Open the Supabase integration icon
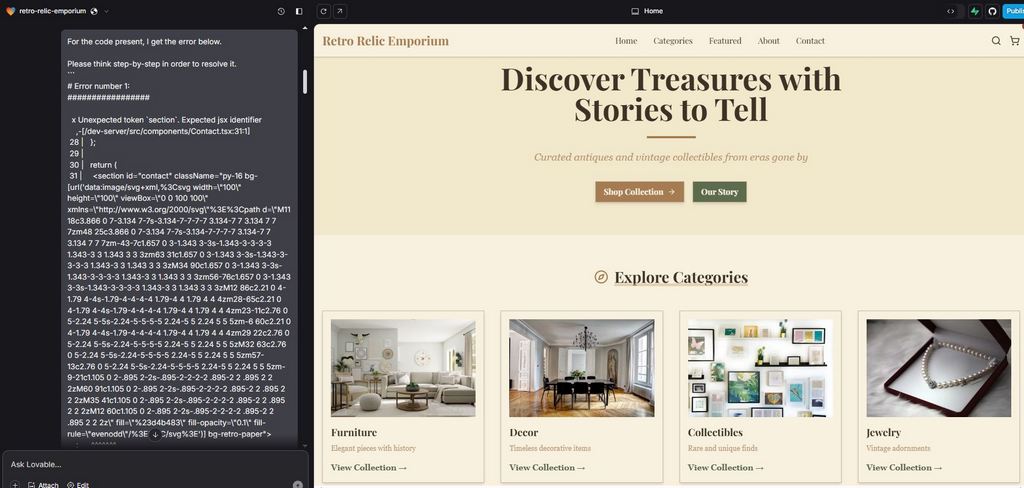 [x=975, y=11]
